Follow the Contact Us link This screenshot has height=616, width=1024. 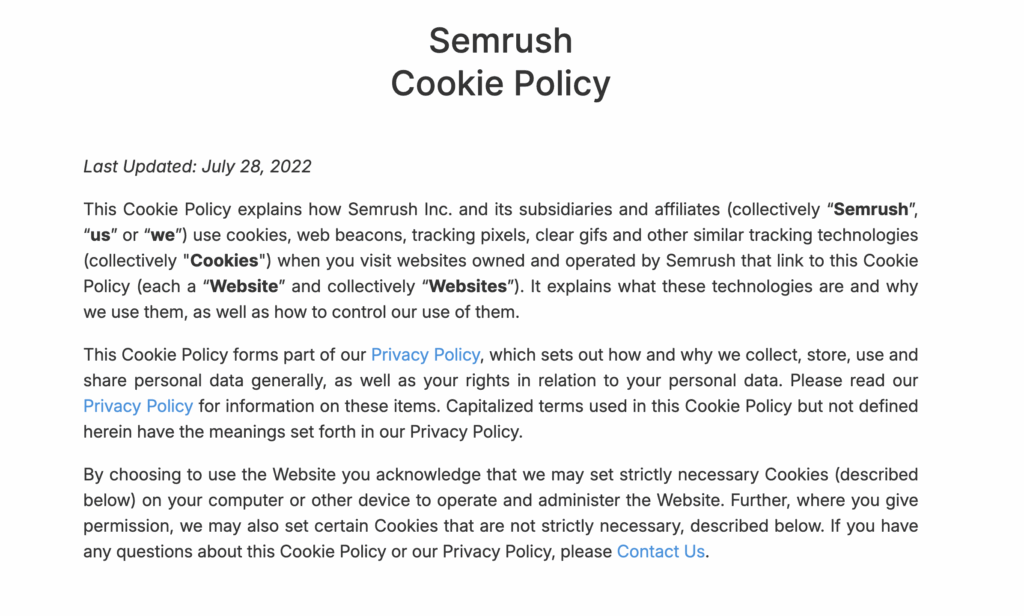(661, 551)
